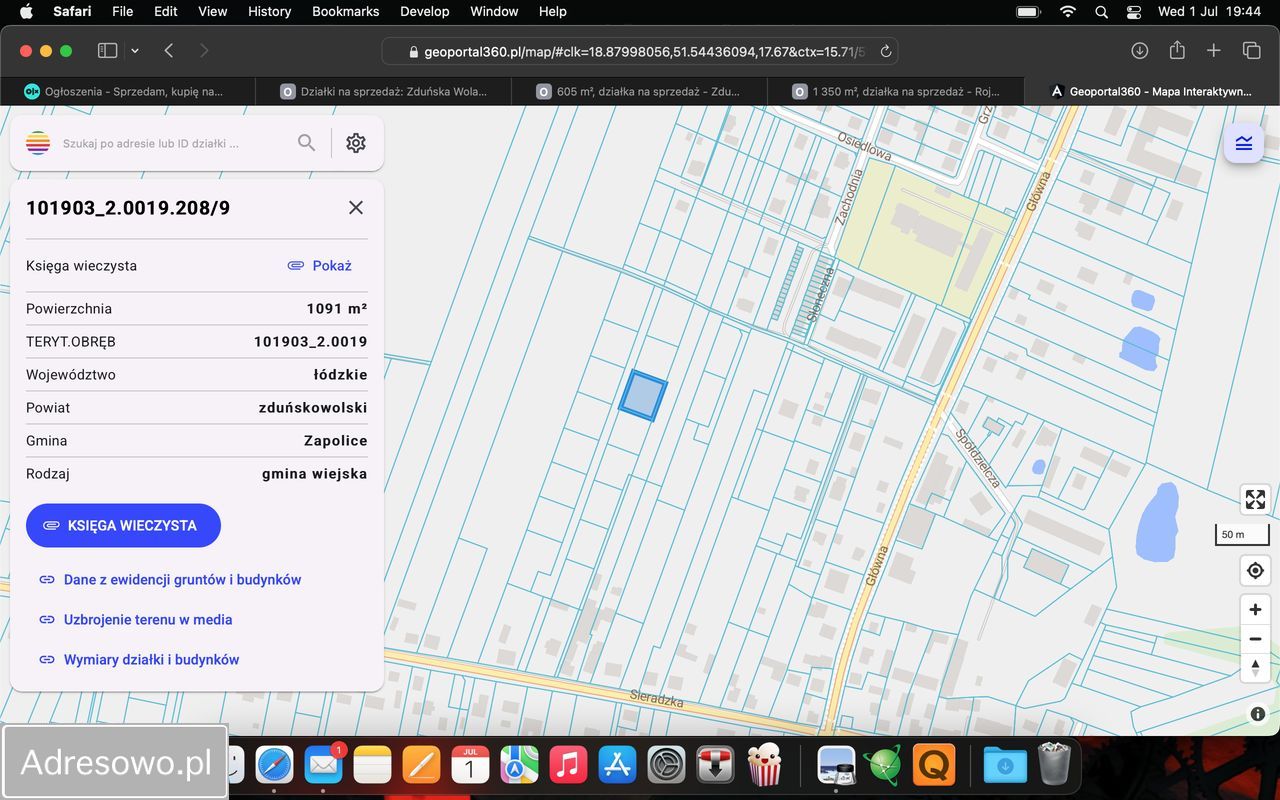This screenshot has height=800, width=1280.
Task: Zoom out the map with minus button
Action: (x=1255, y=639)
